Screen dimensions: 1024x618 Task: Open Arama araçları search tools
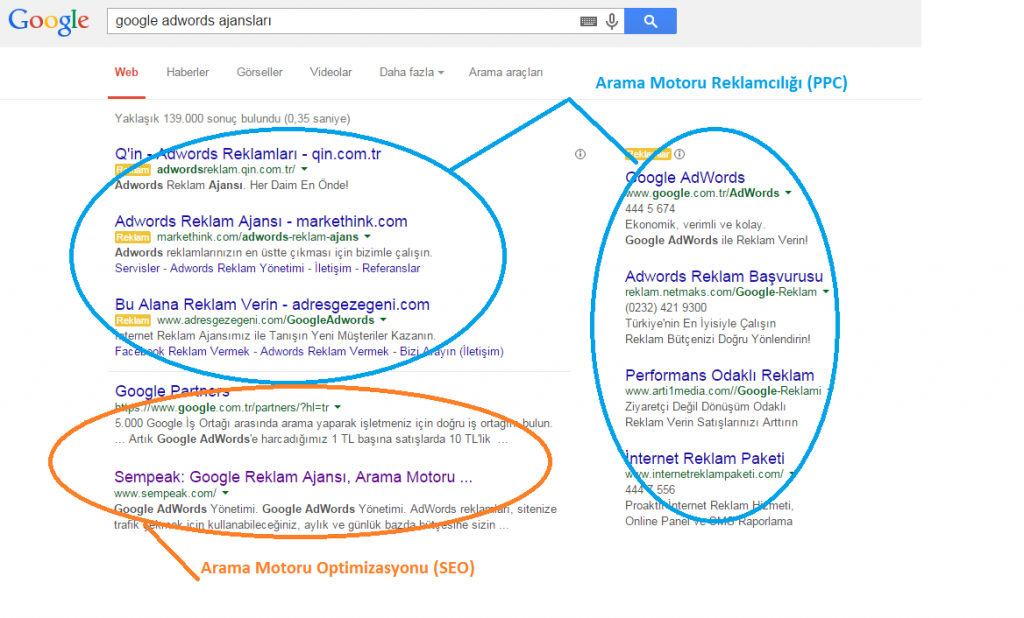tap(505, 72)
